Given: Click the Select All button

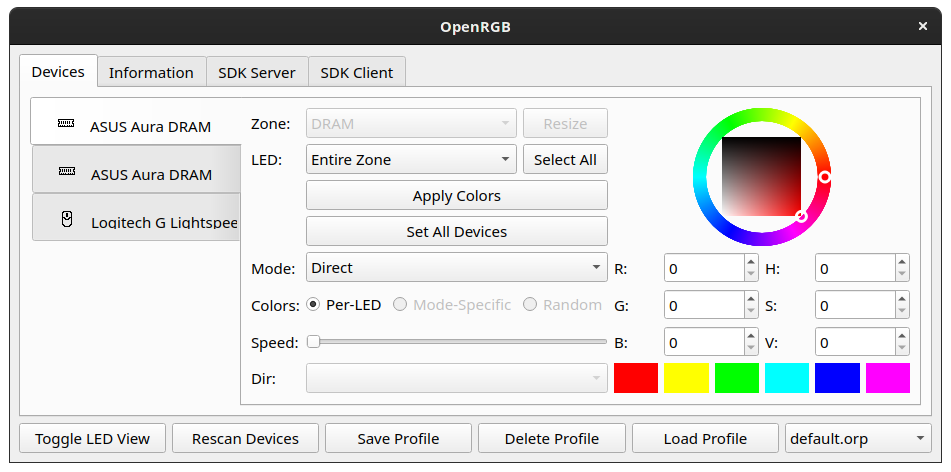Looking at the screenshot, I should coord(565,160).
